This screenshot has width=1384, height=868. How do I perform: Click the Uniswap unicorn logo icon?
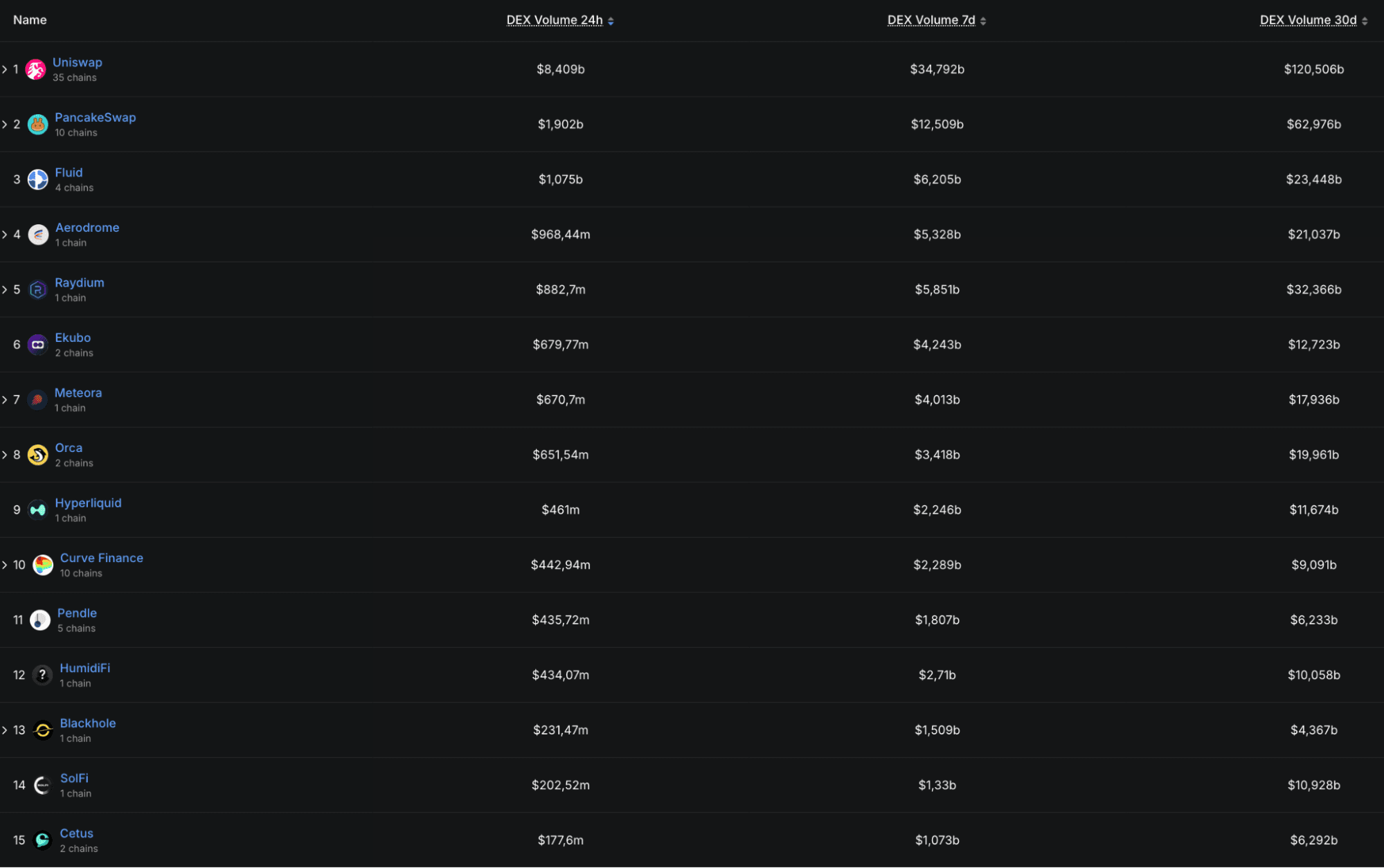coord(35,69)
